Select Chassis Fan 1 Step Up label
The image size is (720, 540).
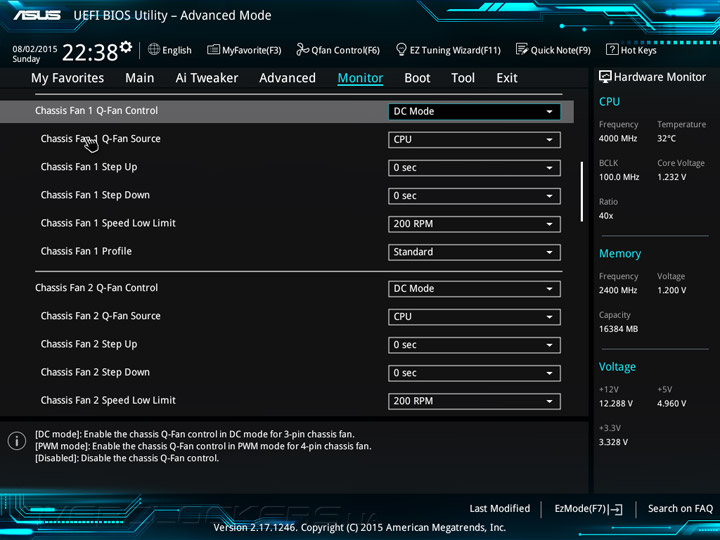[89, 167]
